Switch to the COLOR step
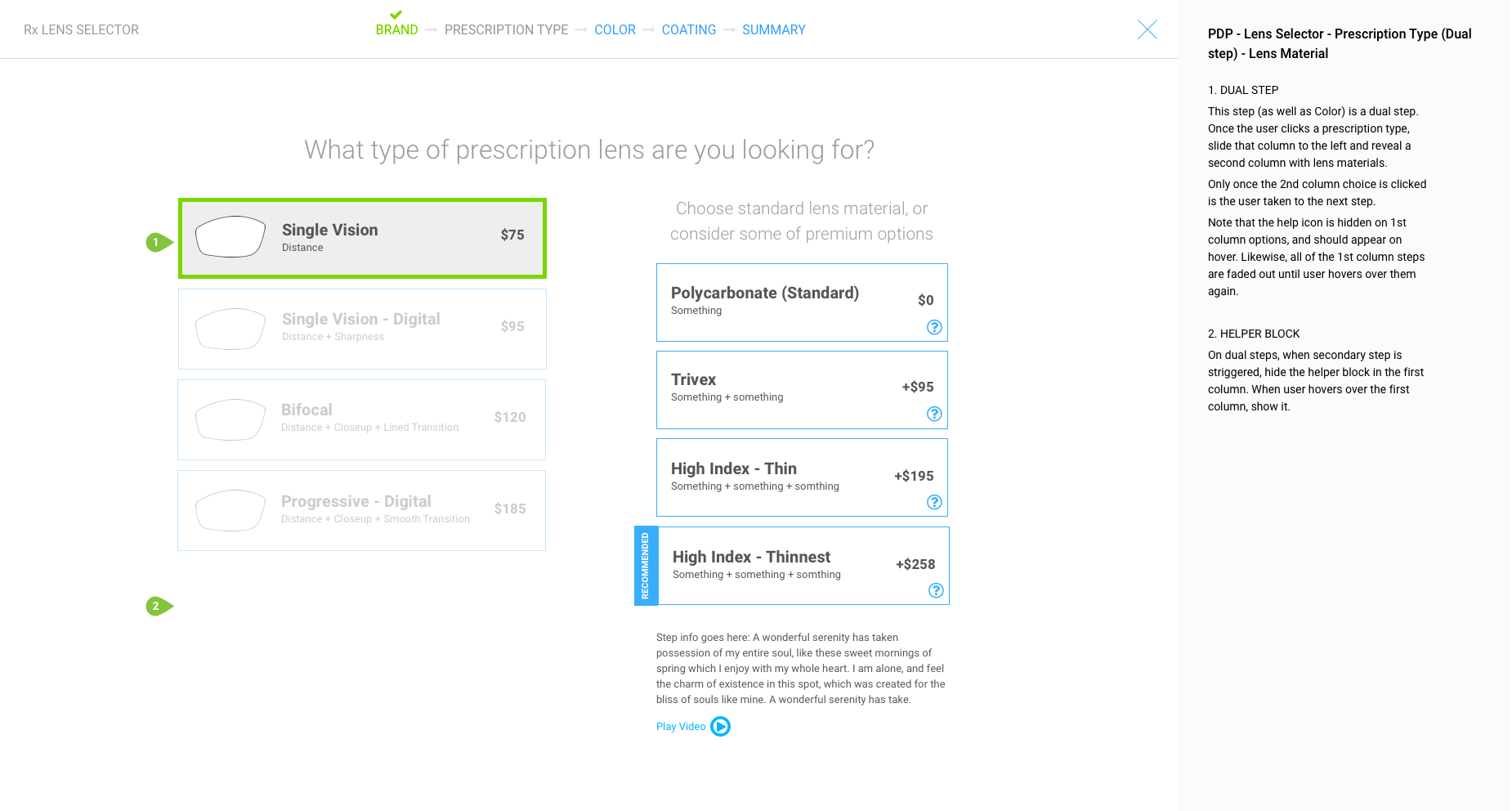This screenshot has width=1512, height=811. 615,30
